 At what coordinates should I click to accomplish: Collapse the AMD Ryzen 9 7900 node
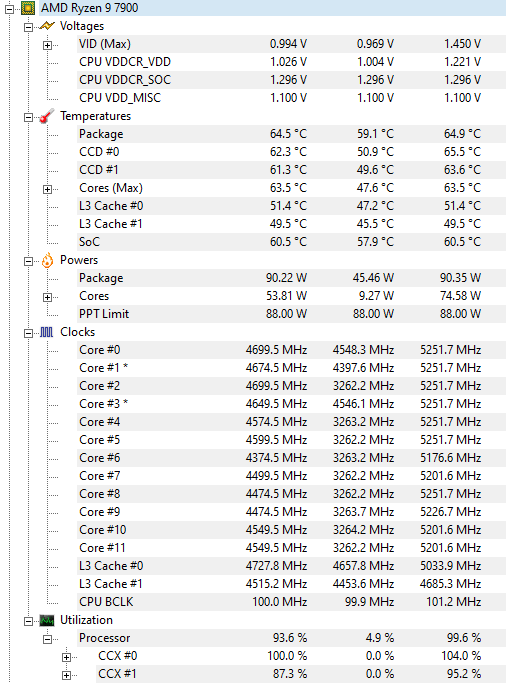(x=9, y=9)
